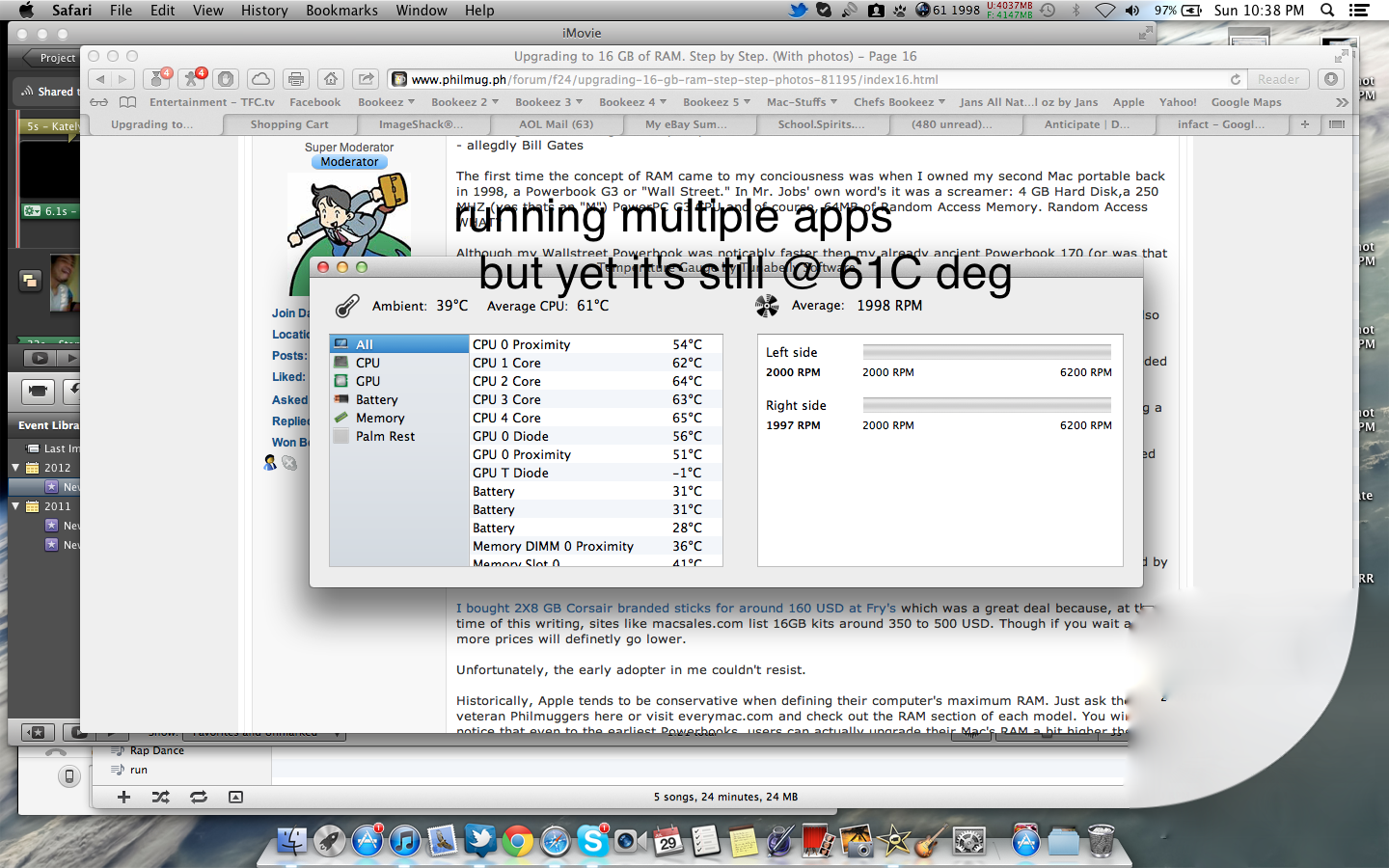The image size is (1389, 868).
Task: Collapse the 2011 events in iMovie
Action: pos(15,506)
